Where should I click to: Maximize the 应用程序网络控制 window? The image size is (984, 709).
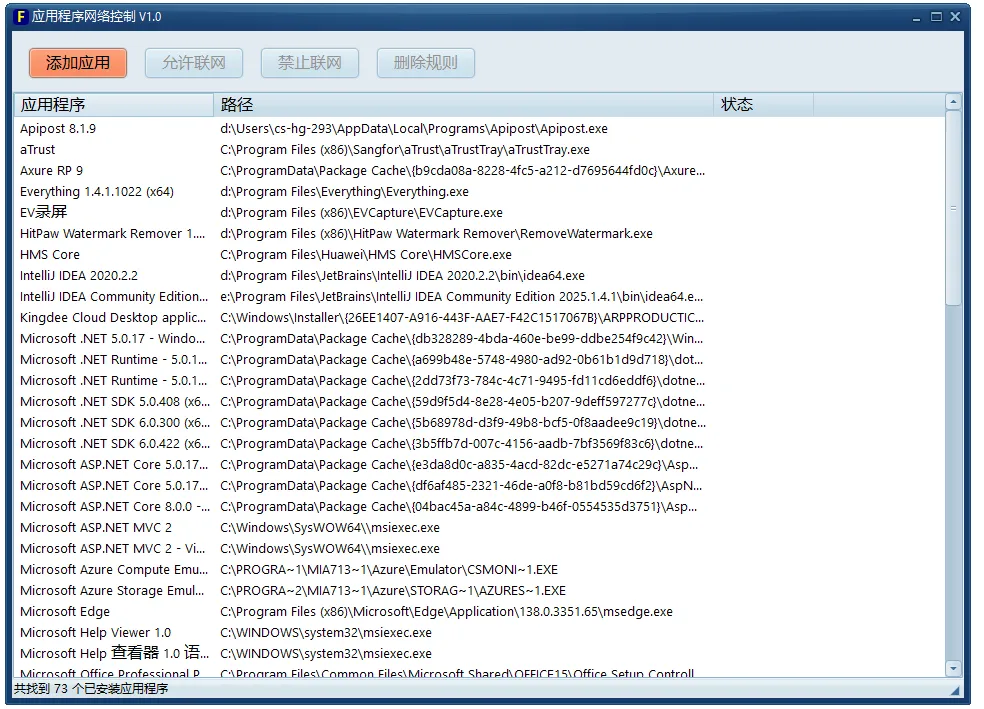(936, 17)
